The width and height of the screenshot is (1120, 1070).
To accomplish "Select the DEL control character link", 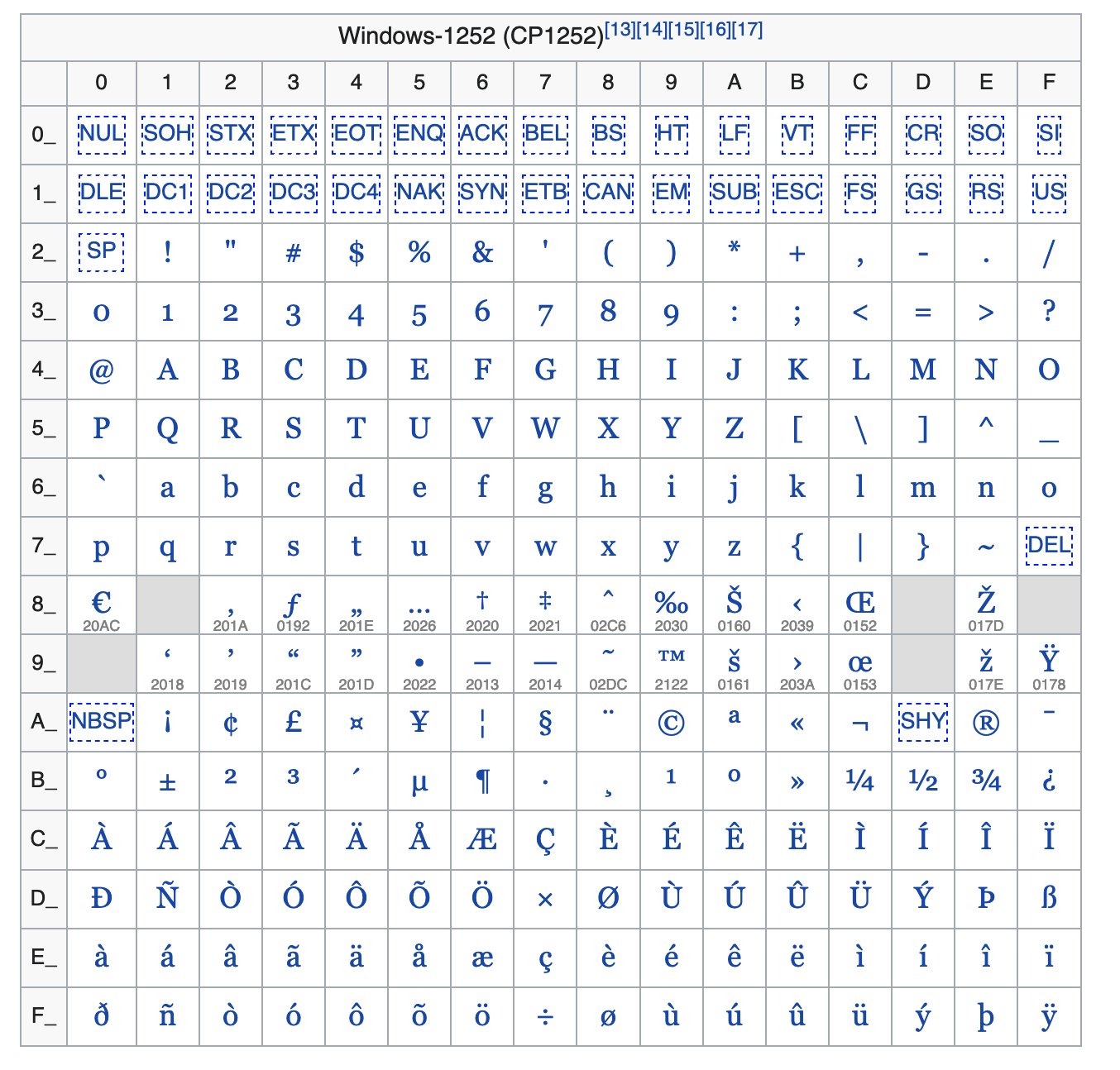I will tap(1049, 545).
